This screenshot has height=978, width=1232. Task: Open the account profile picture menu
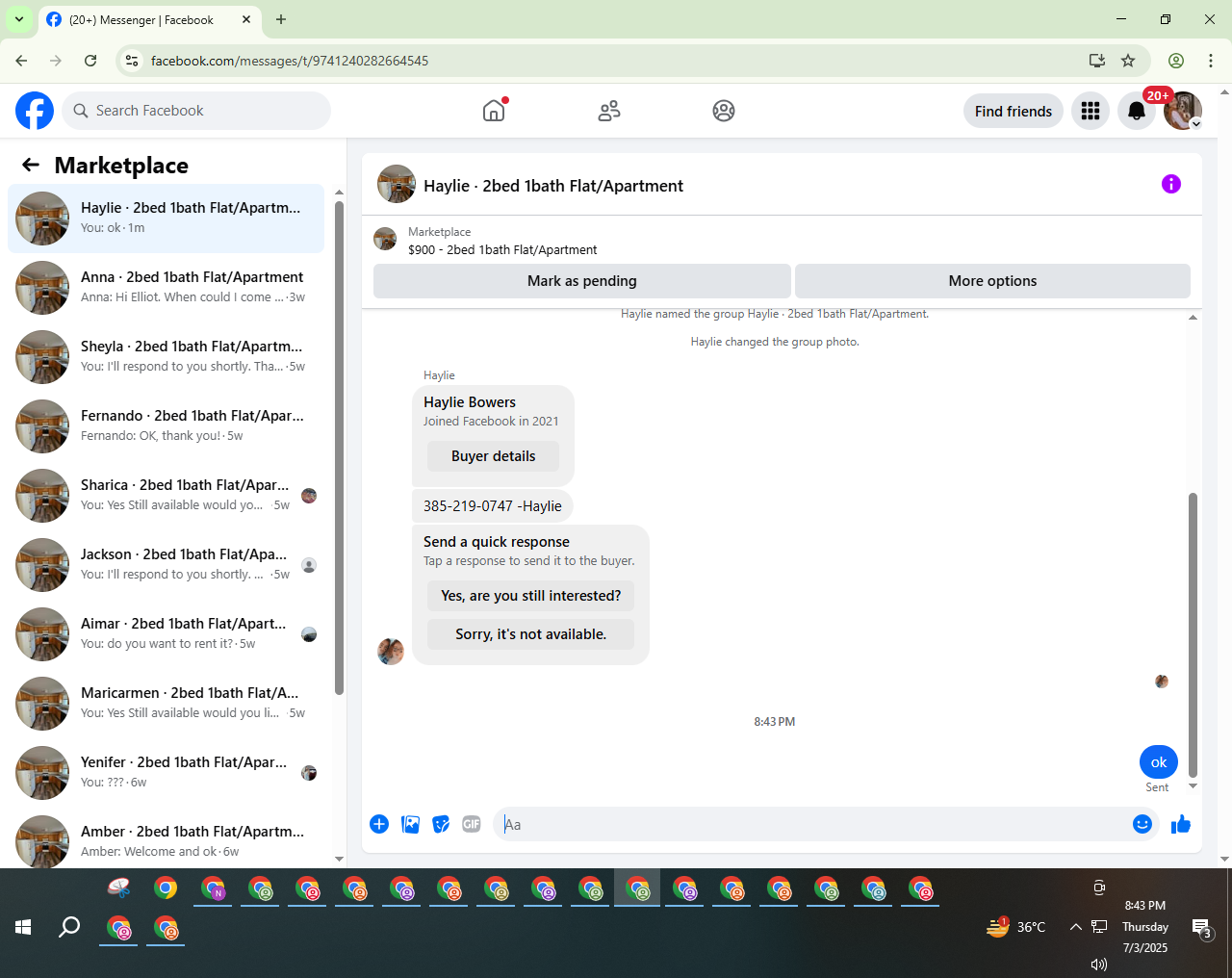1183,111
